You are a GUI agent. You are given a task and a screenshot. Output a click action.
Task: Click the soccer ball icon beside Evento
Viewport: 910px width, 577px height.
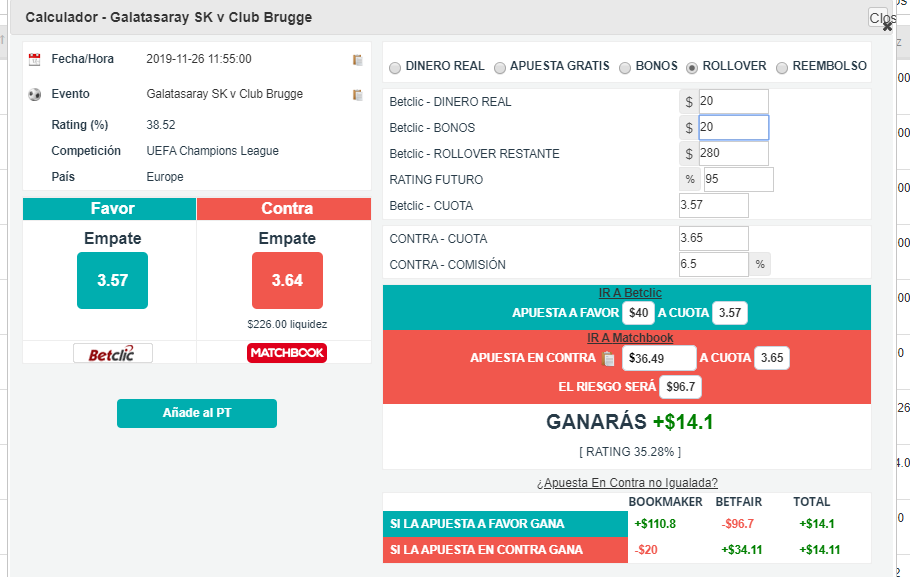coord(35,94)
